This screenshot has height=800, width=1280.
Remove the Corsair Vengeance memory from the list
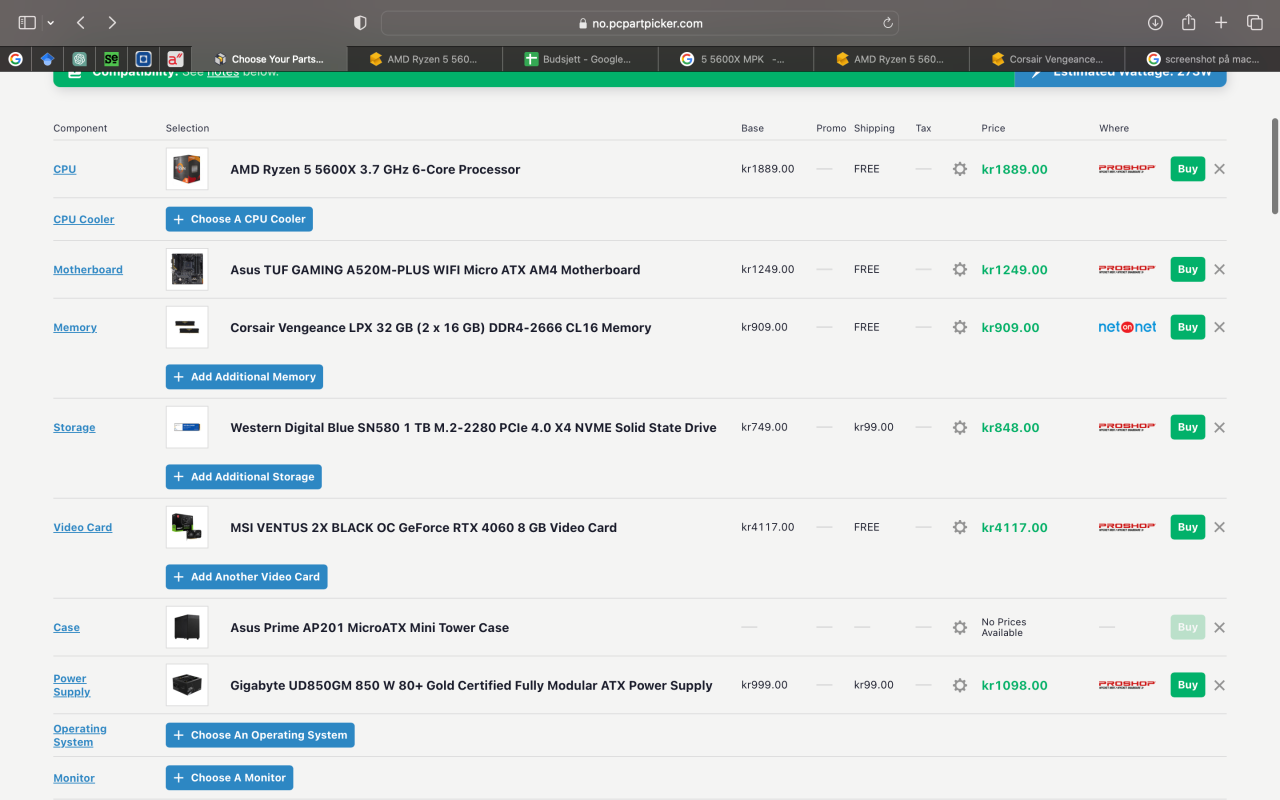tap(1219, 327)
